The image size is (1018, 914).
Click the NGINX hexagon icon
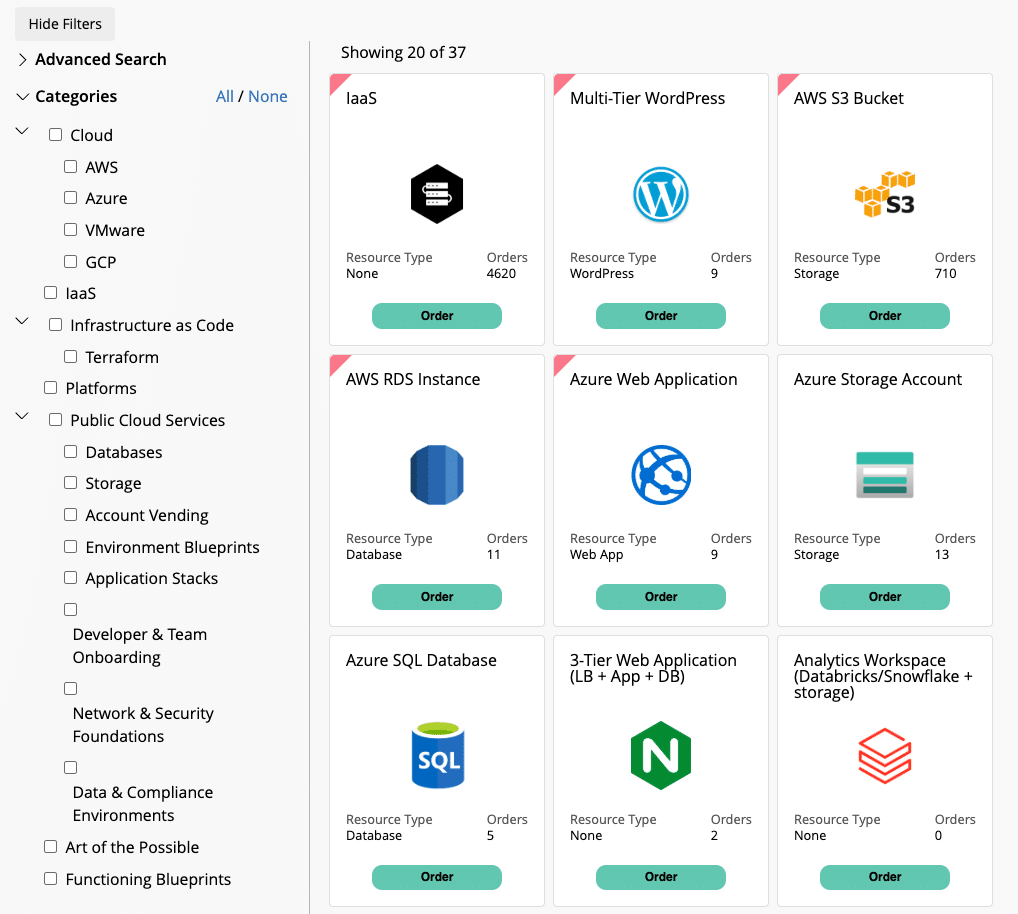click(661, 755)
